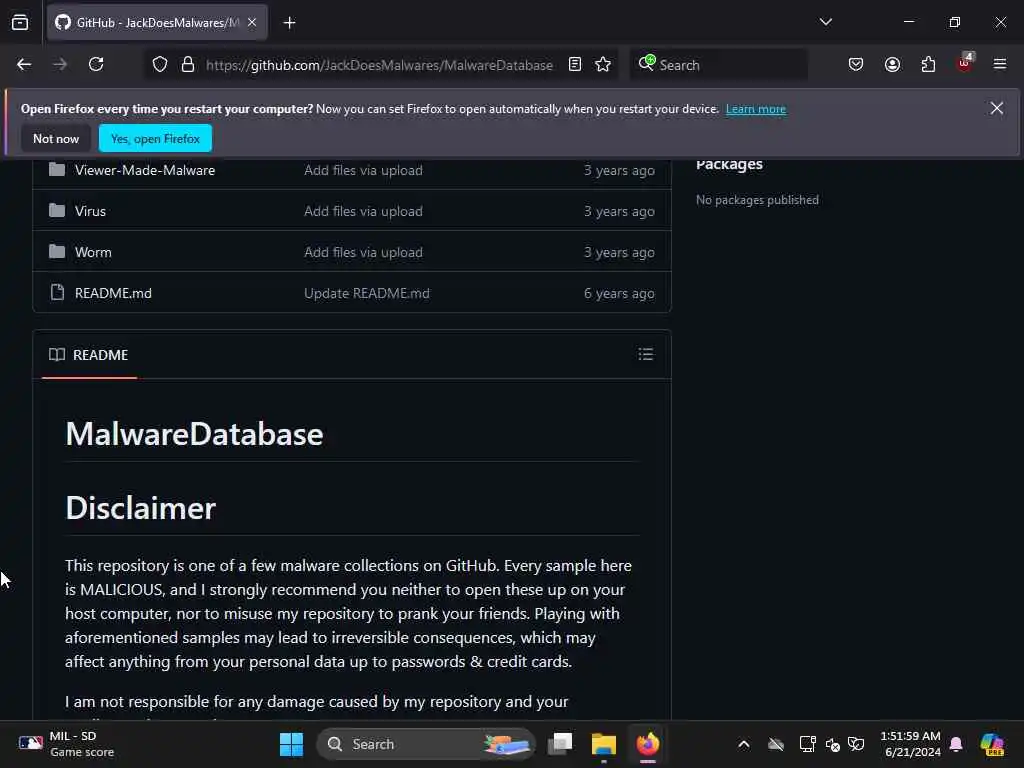
Task: Open Task View on taskbar
Action: click(x=560, y=744)
